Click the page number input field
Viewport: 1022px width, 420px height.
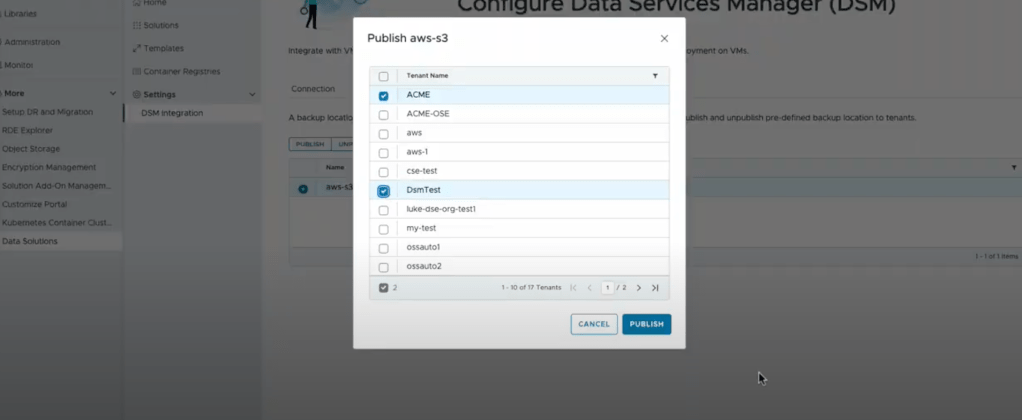coord(607,288)
